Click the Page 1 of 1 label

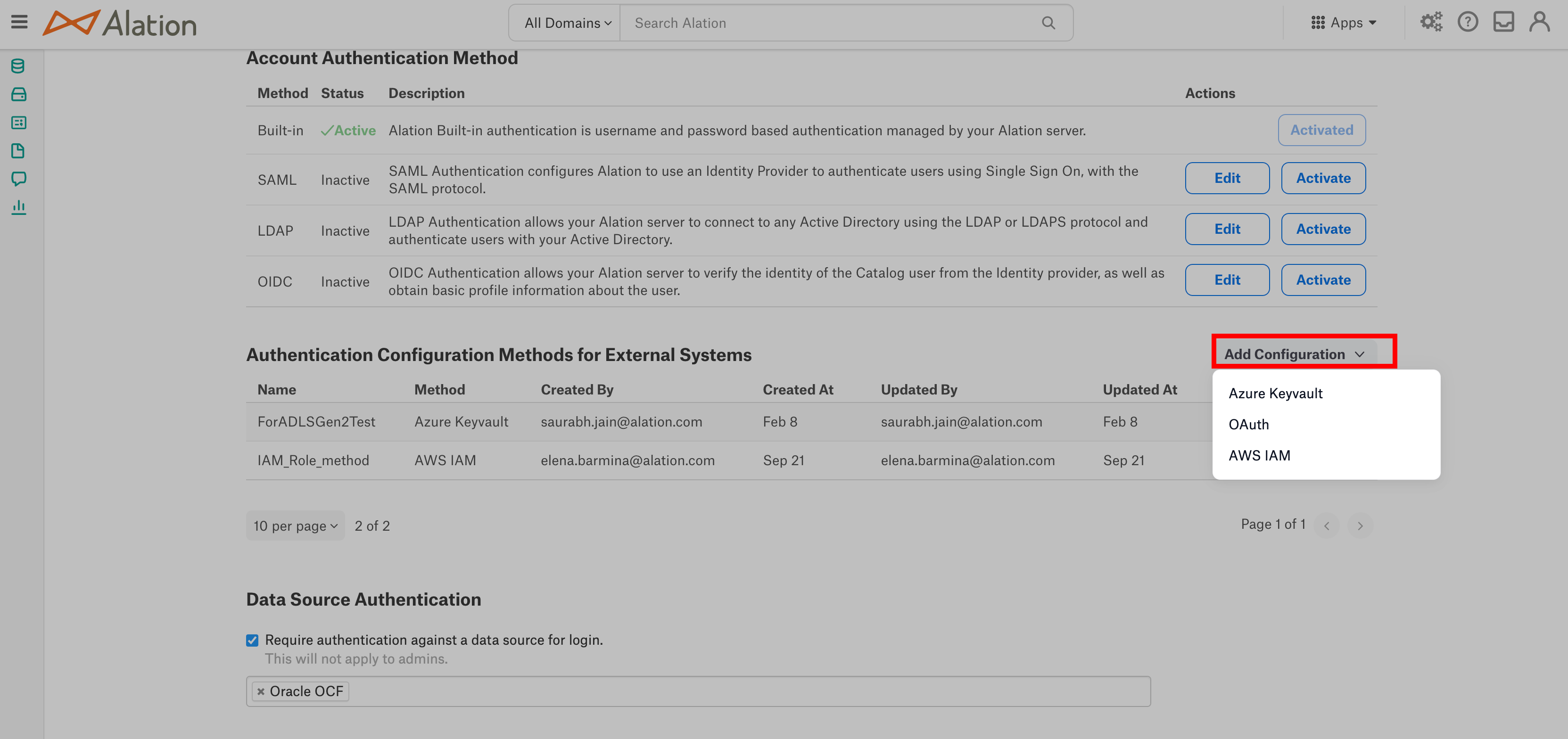[x=1273, y=525]
